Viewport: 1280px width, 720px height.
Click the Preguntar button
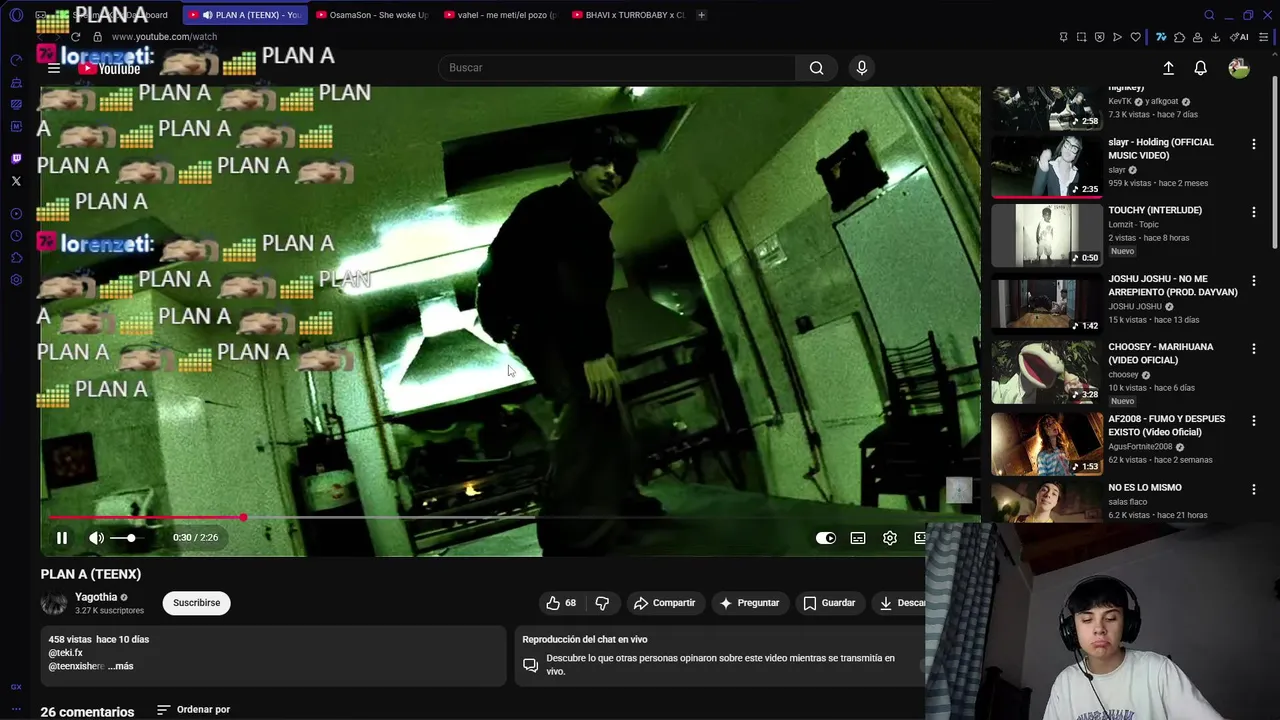tap(749, 603)
